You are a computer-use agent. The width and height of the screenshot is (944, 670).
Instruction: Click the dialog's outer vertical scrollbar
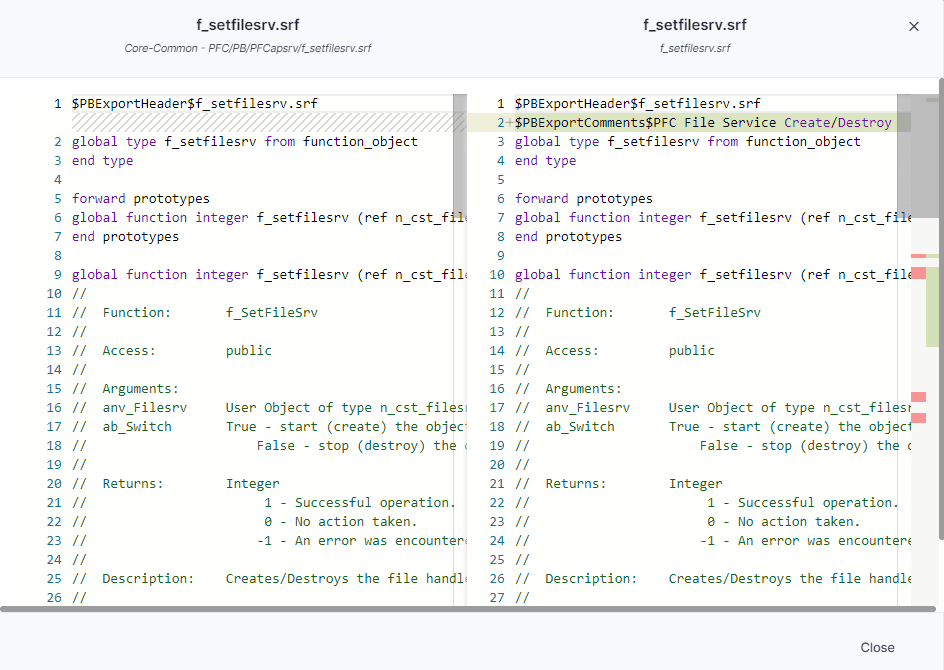[940, 300]
